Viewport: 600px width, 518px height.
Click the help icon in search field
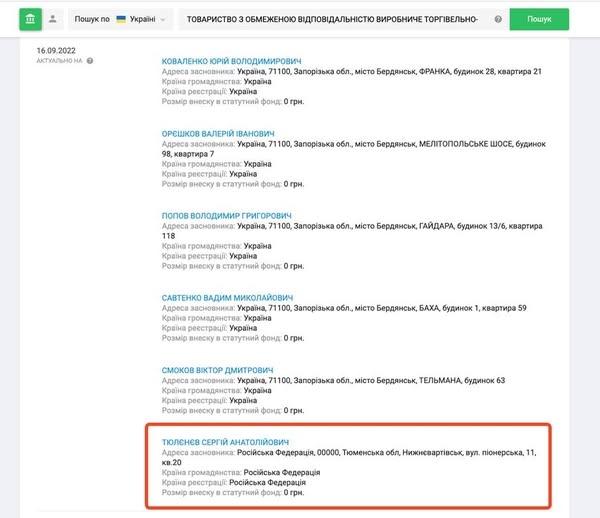497,19
